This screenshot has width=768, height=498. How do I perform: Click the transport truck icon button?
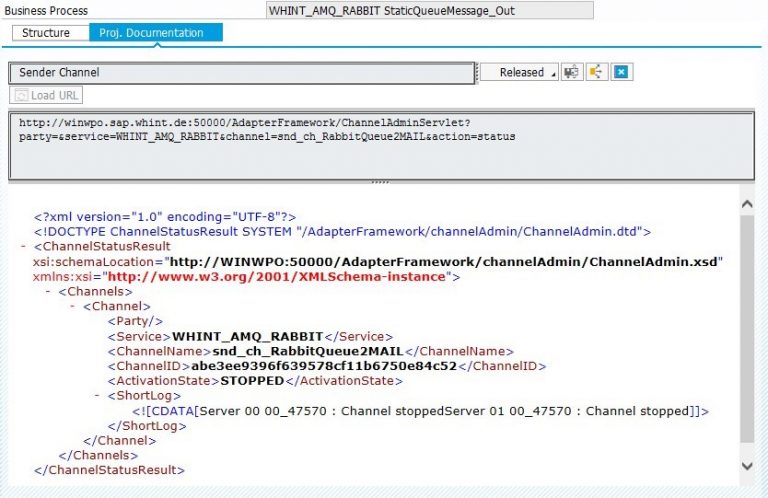(572, 72)
